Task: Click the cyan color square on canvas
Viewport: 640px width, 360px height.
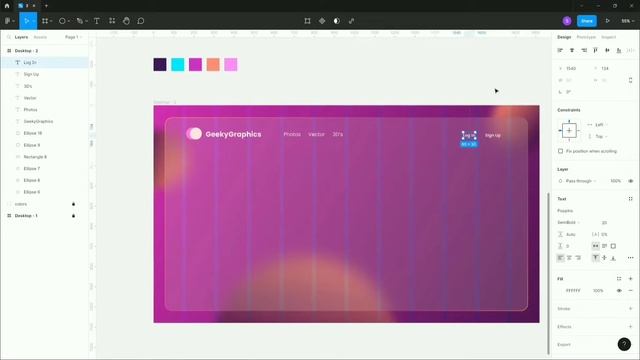Action: coord(178,64)
